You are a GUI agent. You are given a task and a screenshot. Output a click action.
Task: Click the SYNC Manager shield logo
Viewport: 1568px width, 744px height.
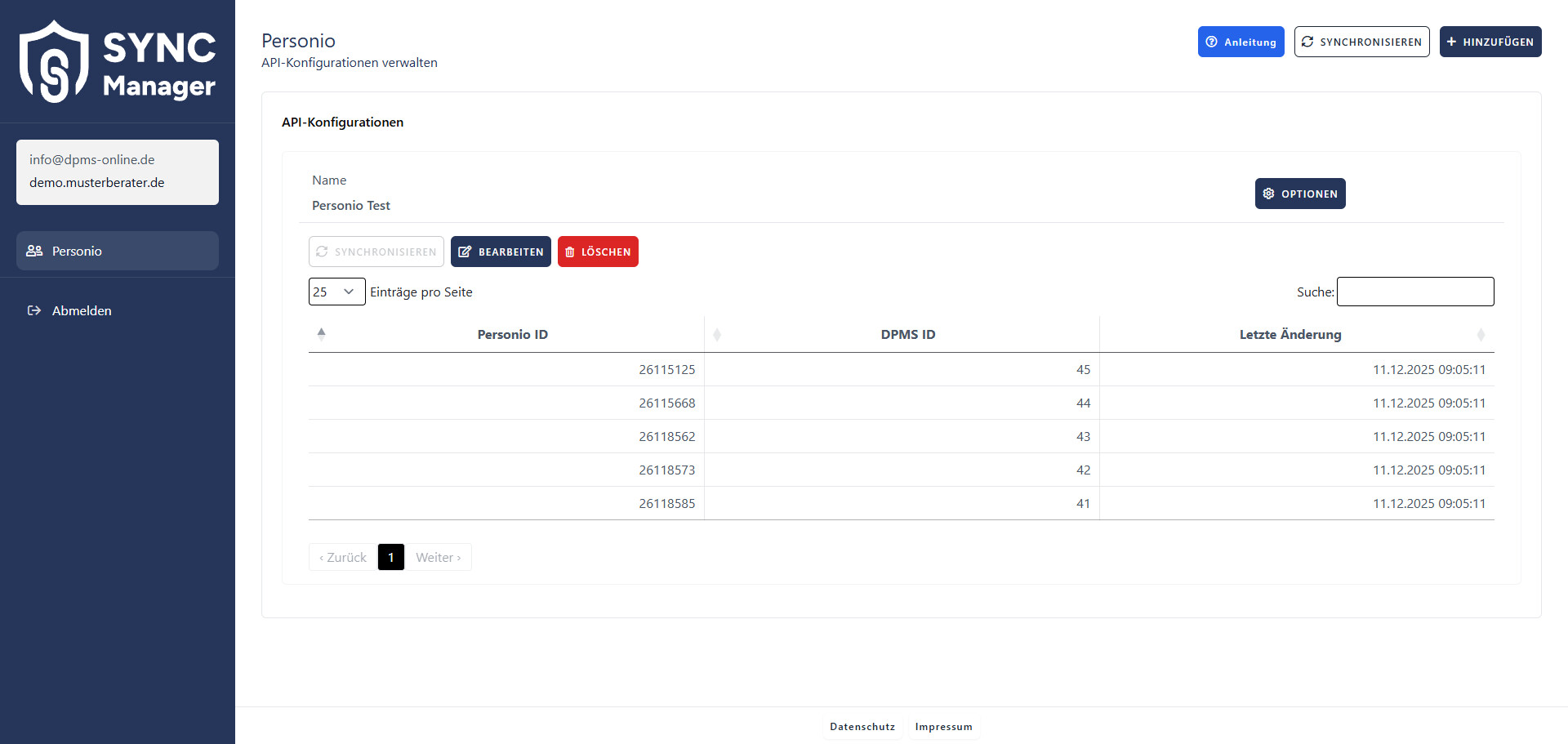tap(54, 62)
